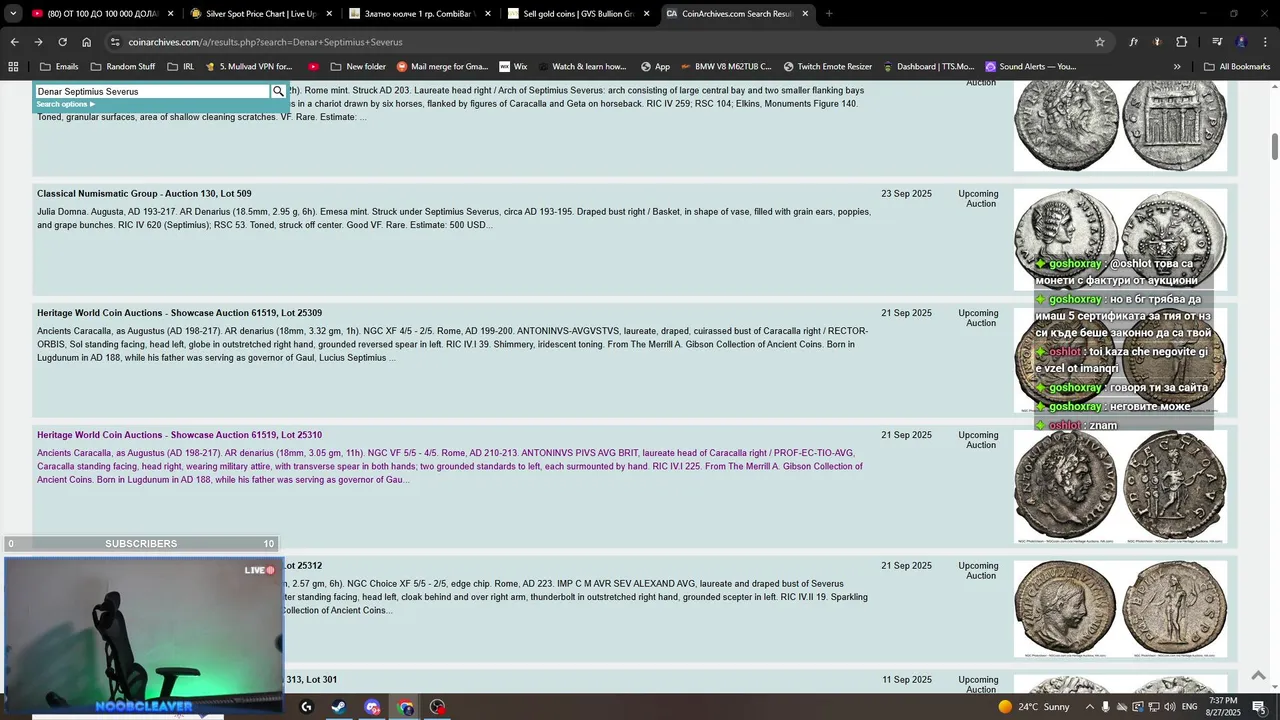Go to the browser home page
The width and height of the screenshot is (1280, 720).
86,42
